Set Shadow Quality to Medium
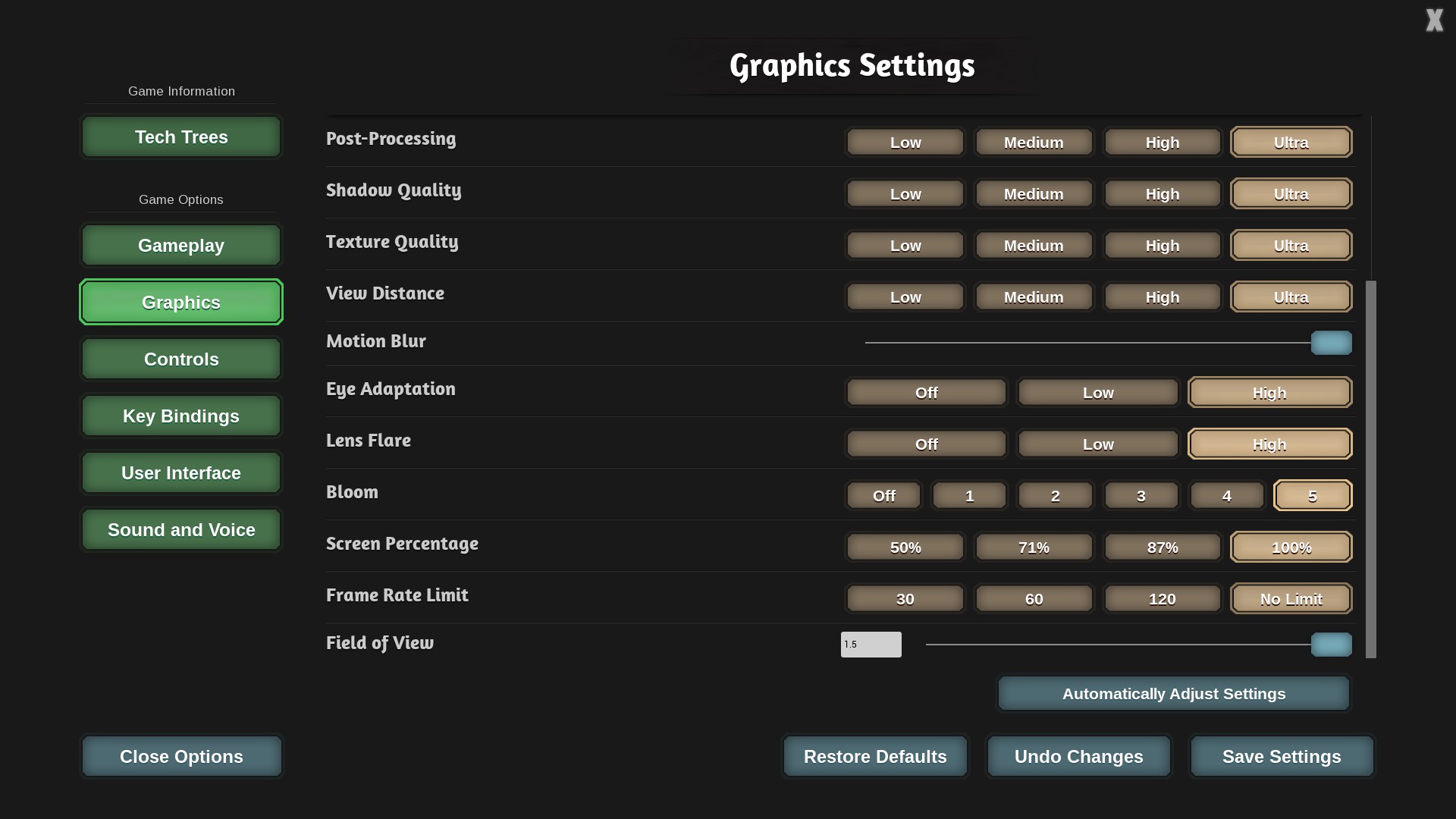 1033,194
